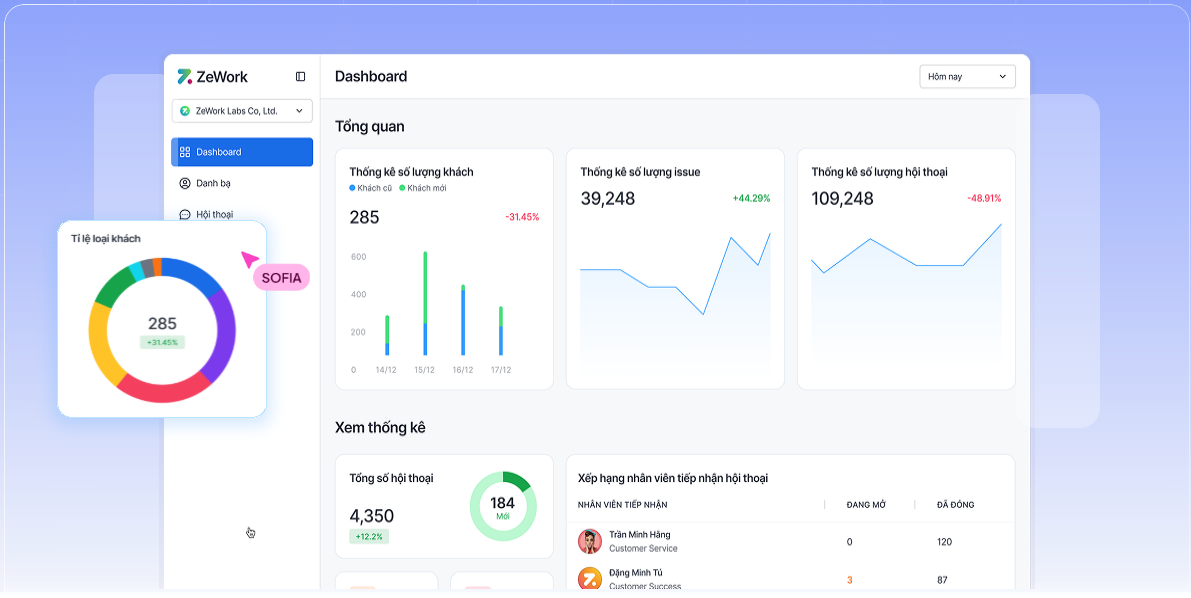
Task: Sort by the Đang mở column header
Action: (866, 505)
